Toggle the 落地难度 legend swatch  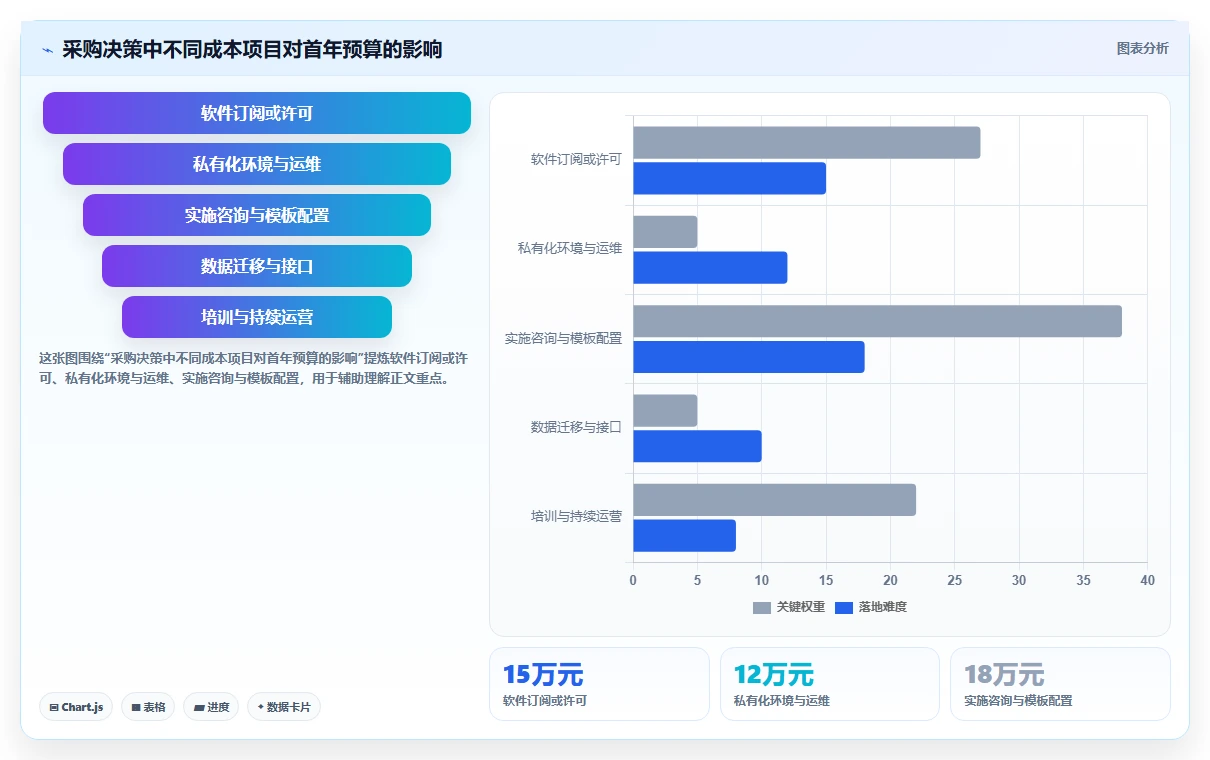click(844, 607)
